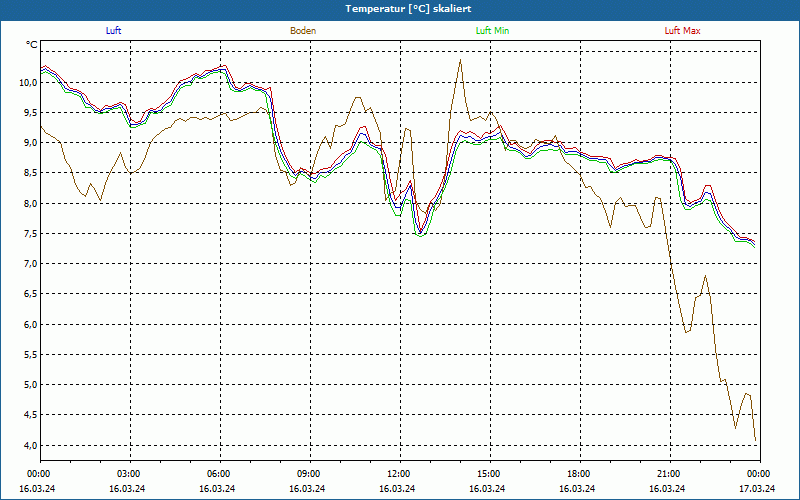Select the brown 'Boden' legend label
Image resolution: width=800 pixels, height=500 pixels.
303,31
